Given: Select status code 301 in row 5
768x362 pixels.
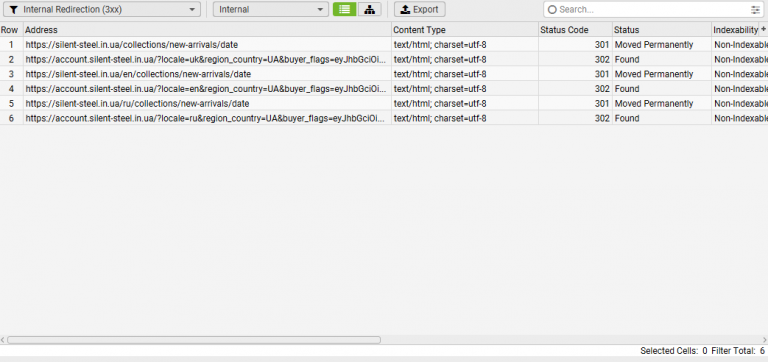Looking at the screenshot, I should pos(576,103).
